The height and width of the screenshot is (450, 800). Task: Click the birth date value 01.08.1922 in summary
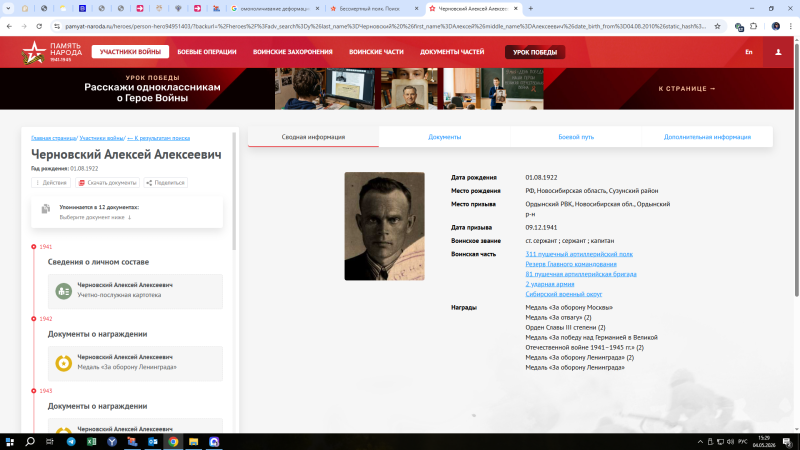coord(541,178)
